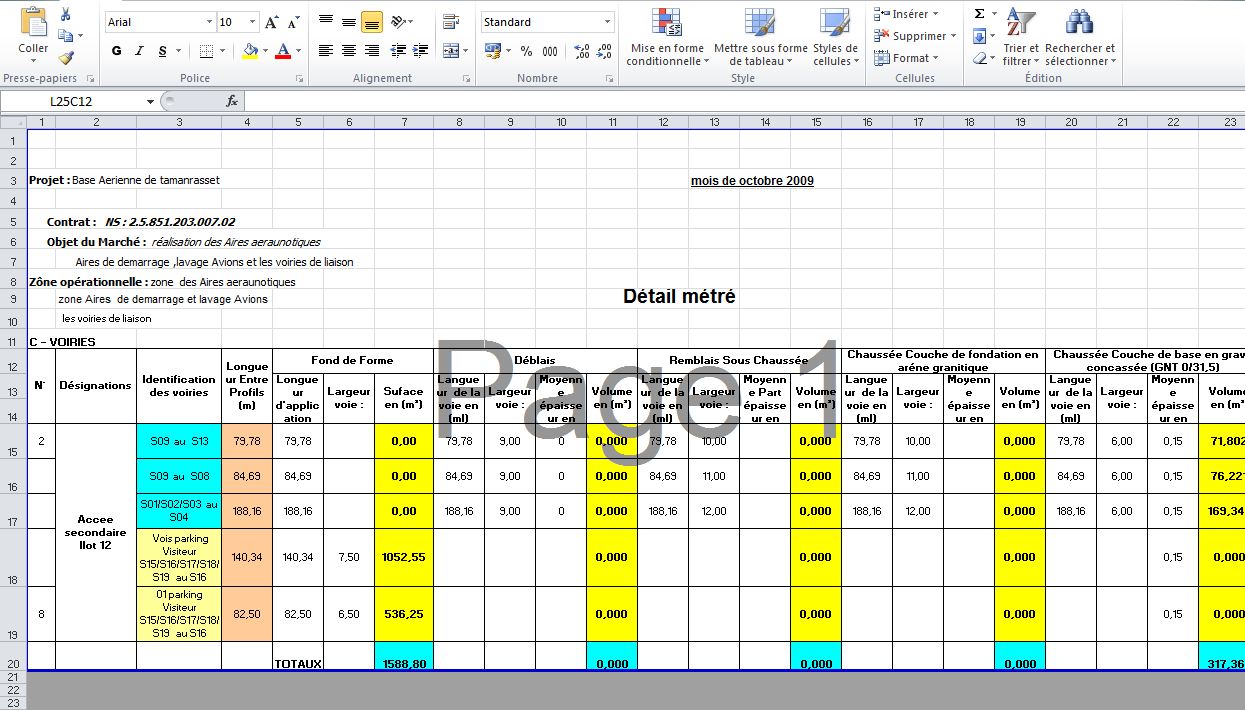Apply percent style from Nombre group
The image size is (1245, 710).
526,50
